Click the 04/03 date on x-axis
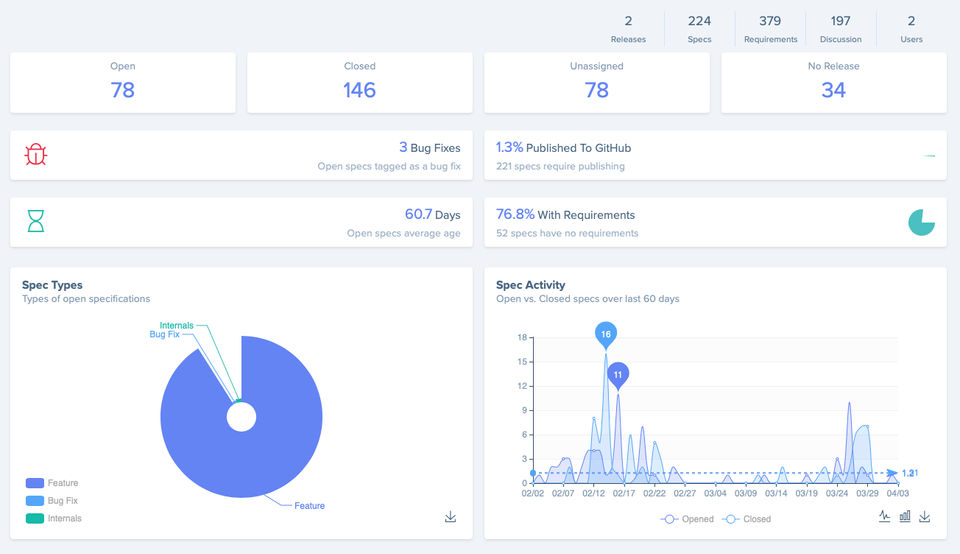The width and height of the screenshot is (960, 554). point(898,493)
